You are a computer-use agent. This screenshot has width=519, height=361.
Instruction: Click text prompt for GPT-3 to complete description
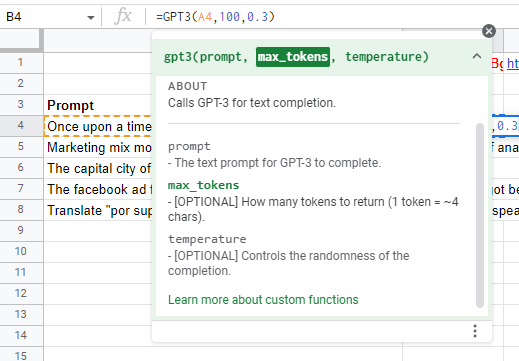(x=274, y=163)
